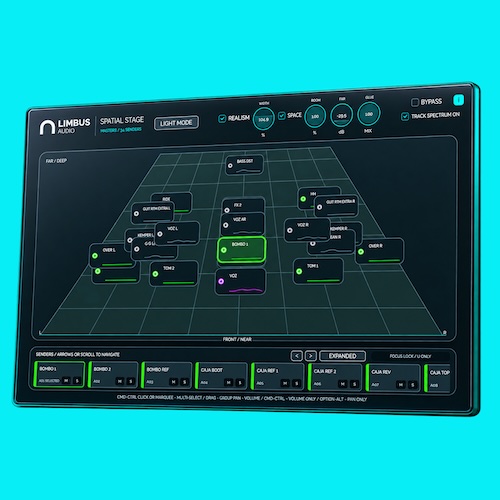Screen dimensions: 500x500
Task: Select the FX 2 node on stage
Action: [x=244, y=205]
